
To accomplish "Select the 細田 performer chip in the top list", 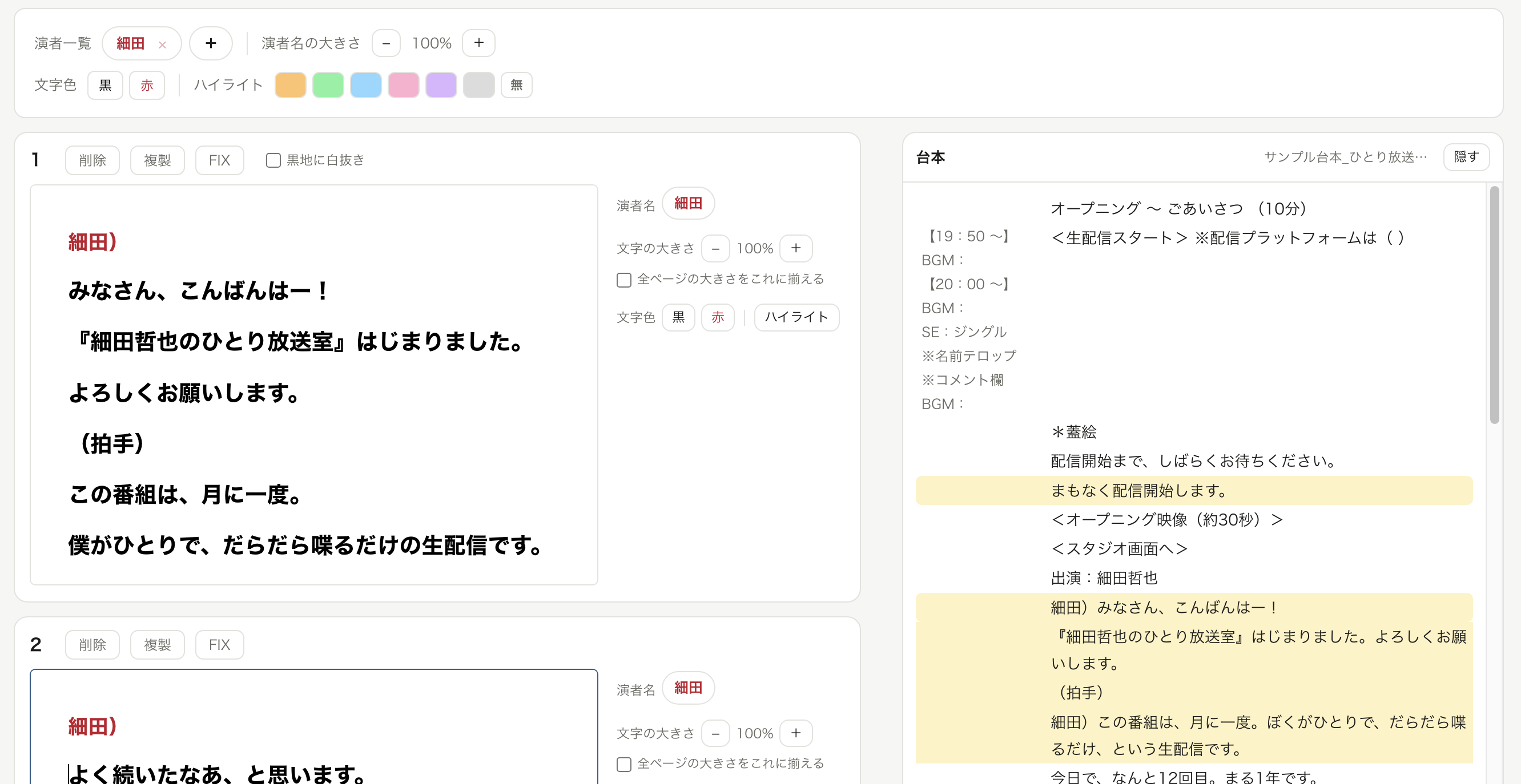I will click(131, 43).
